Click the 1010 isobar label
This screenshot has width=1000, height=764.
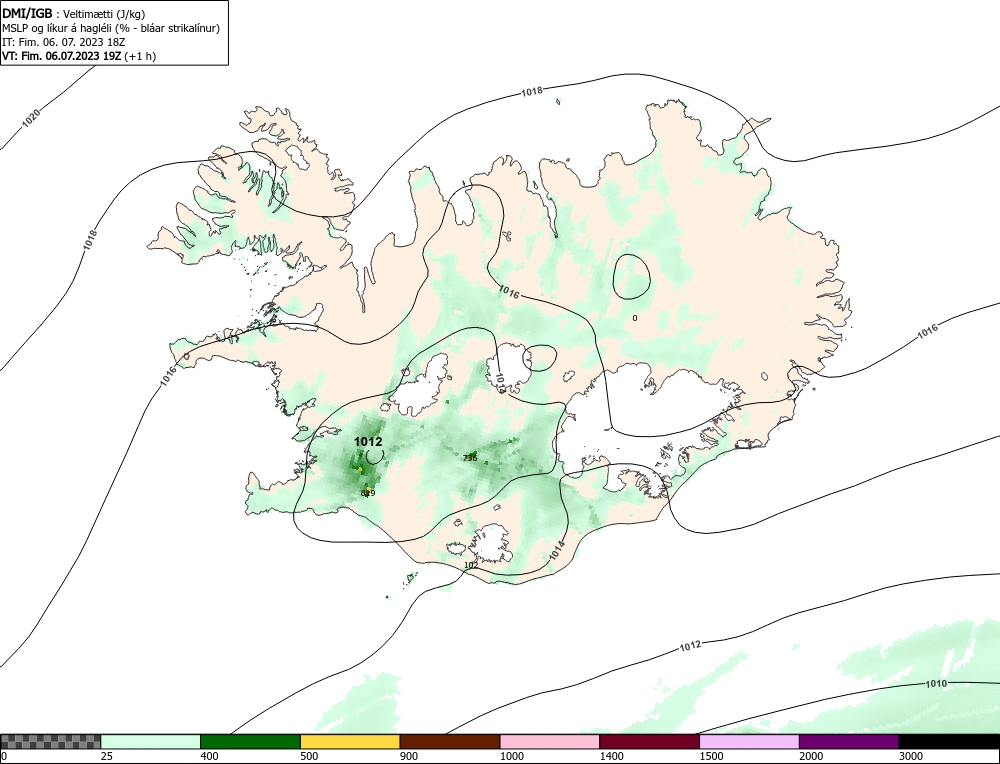click(936, 684)
